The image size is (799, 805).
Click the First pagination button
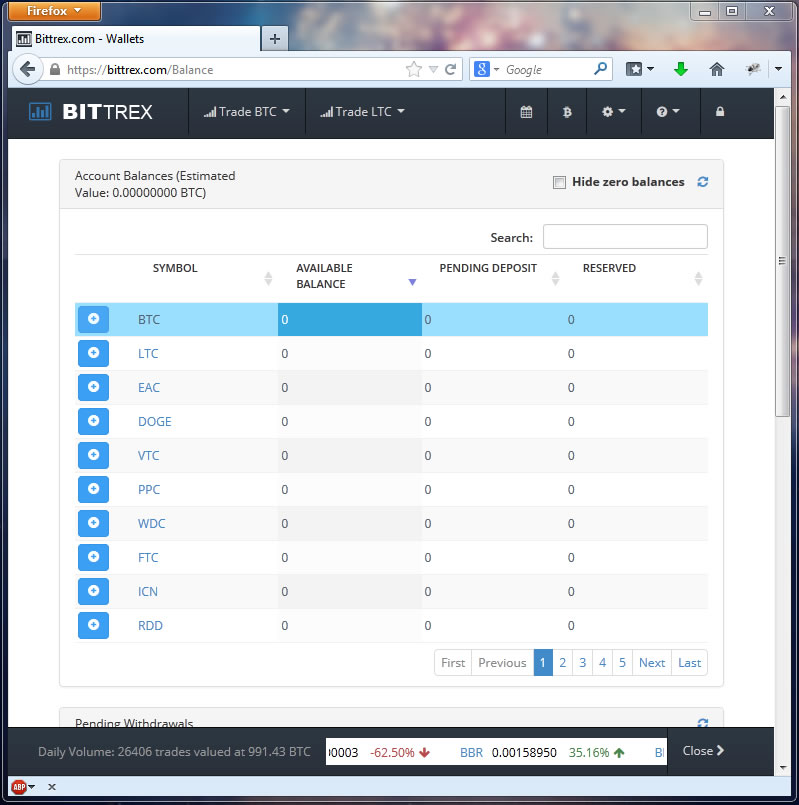[453, 662]
